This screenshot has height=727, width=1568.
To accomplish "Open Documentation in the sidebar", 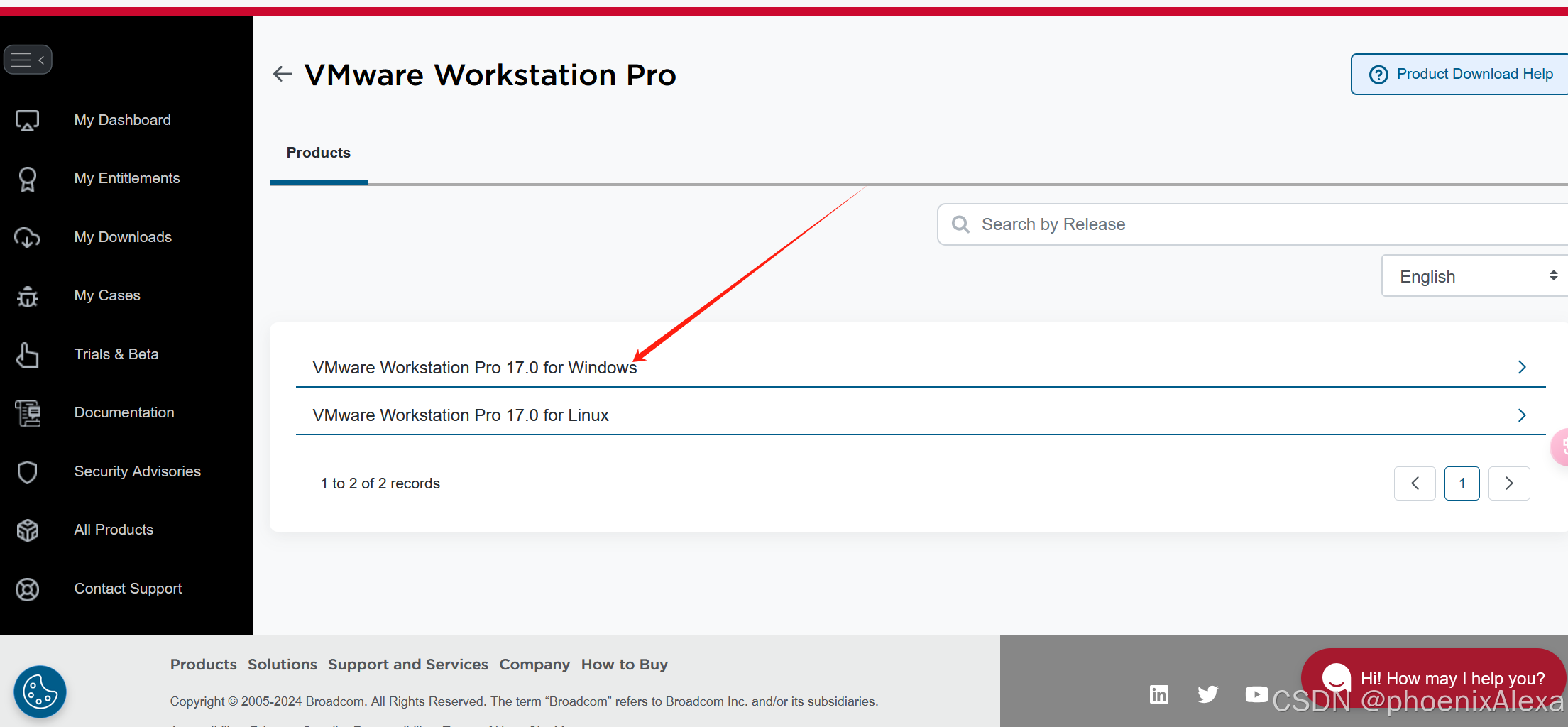I will click(x=124, y=412).
